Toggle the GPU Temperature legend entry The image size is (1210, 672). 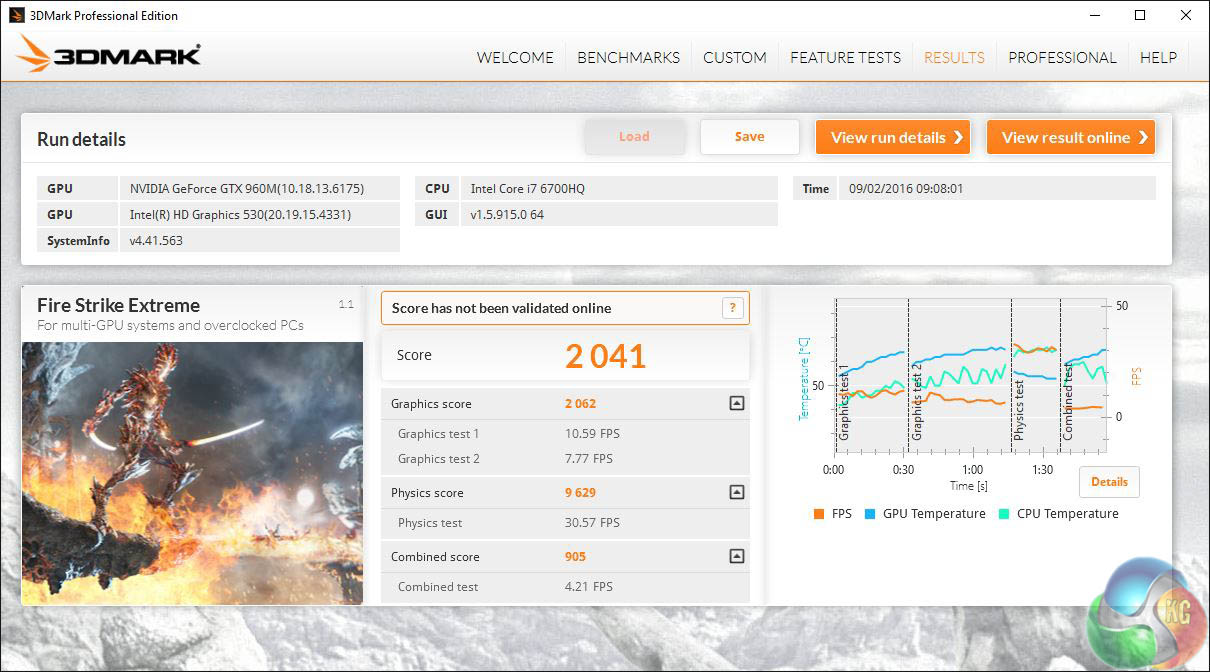[x=926, y=514]
